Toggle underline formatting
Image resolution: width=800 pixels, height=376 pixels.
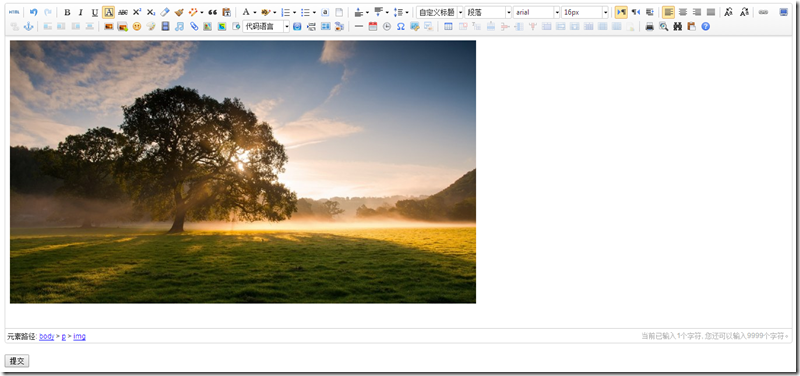point(94,12)
